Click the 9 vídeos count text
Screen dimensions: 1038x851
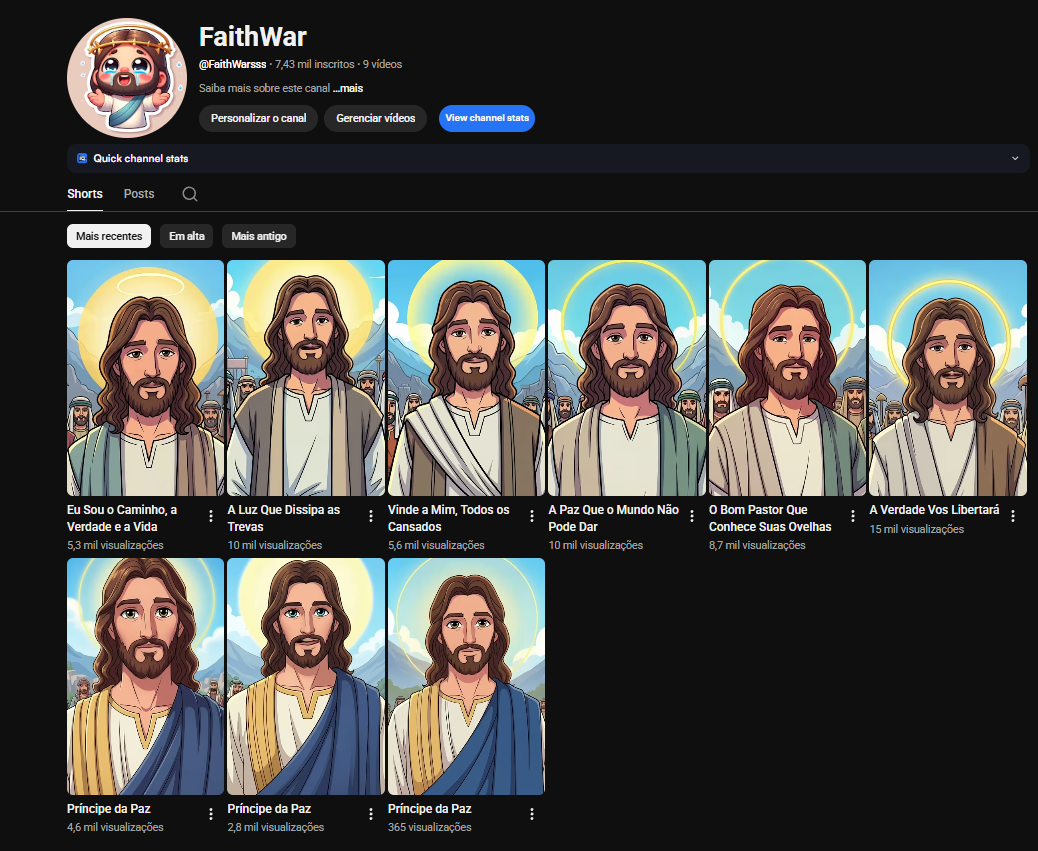point(383,64)
